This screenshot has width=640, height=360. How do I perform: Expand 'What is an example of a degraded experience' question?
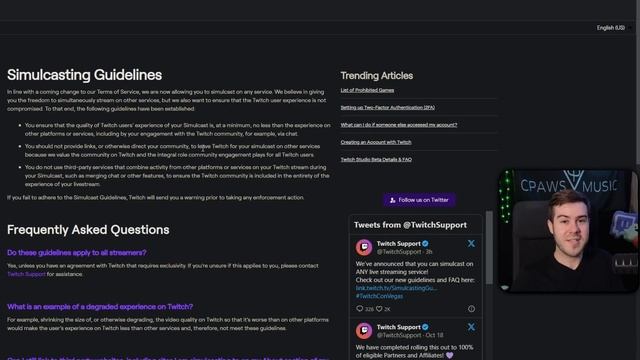pyautogui.click(x=100, y=307)
